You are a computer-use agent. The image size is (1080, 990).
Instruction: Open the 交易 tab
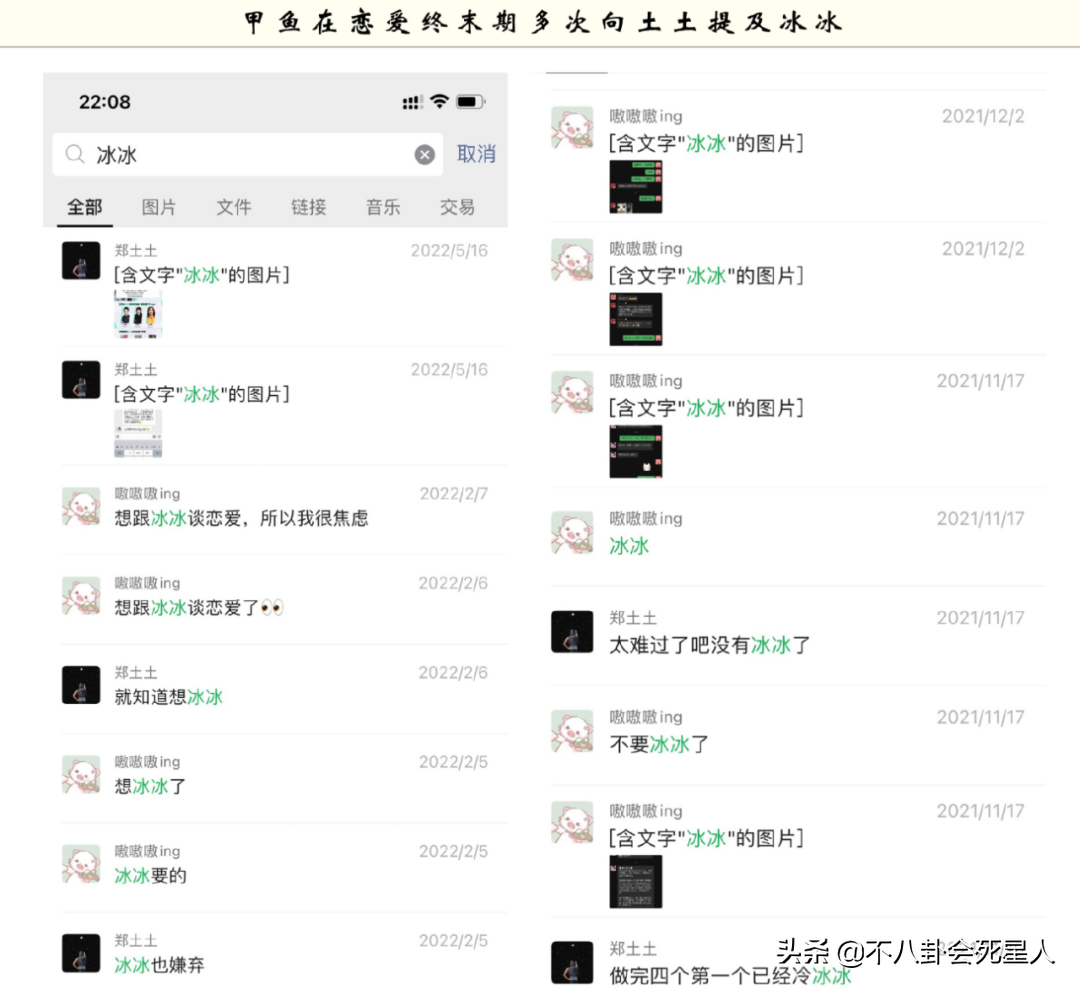pyautogui.click(x=457, y=207)
